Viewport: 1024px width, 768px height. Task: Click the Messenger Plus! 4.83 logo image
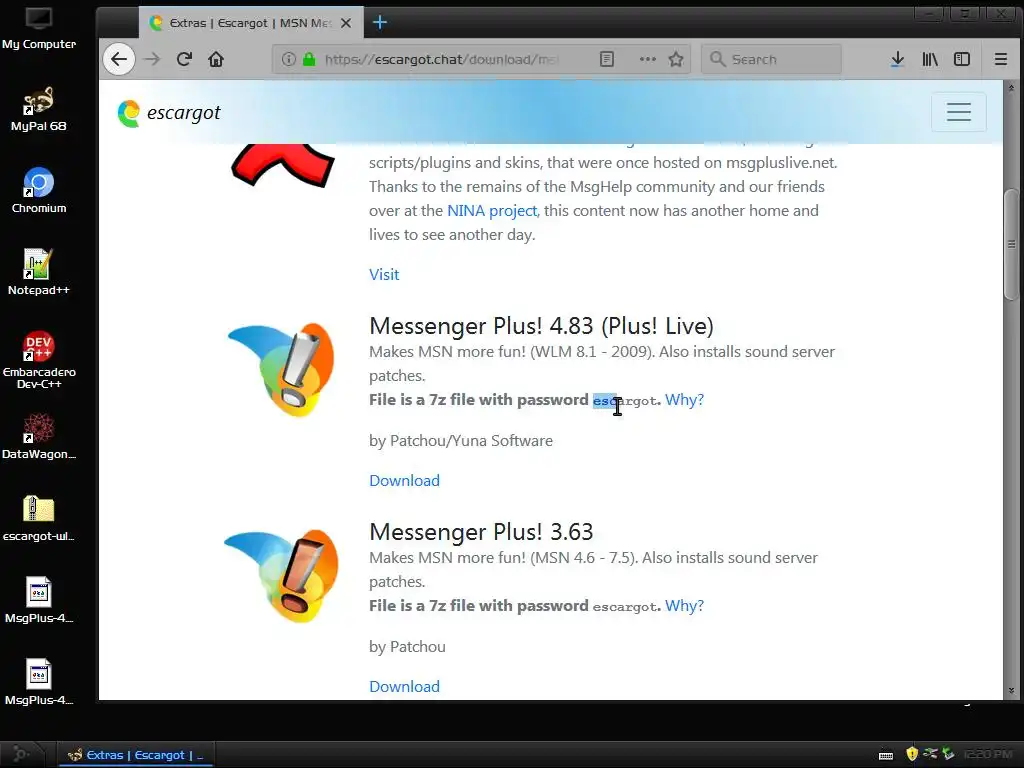click(281, 370)
